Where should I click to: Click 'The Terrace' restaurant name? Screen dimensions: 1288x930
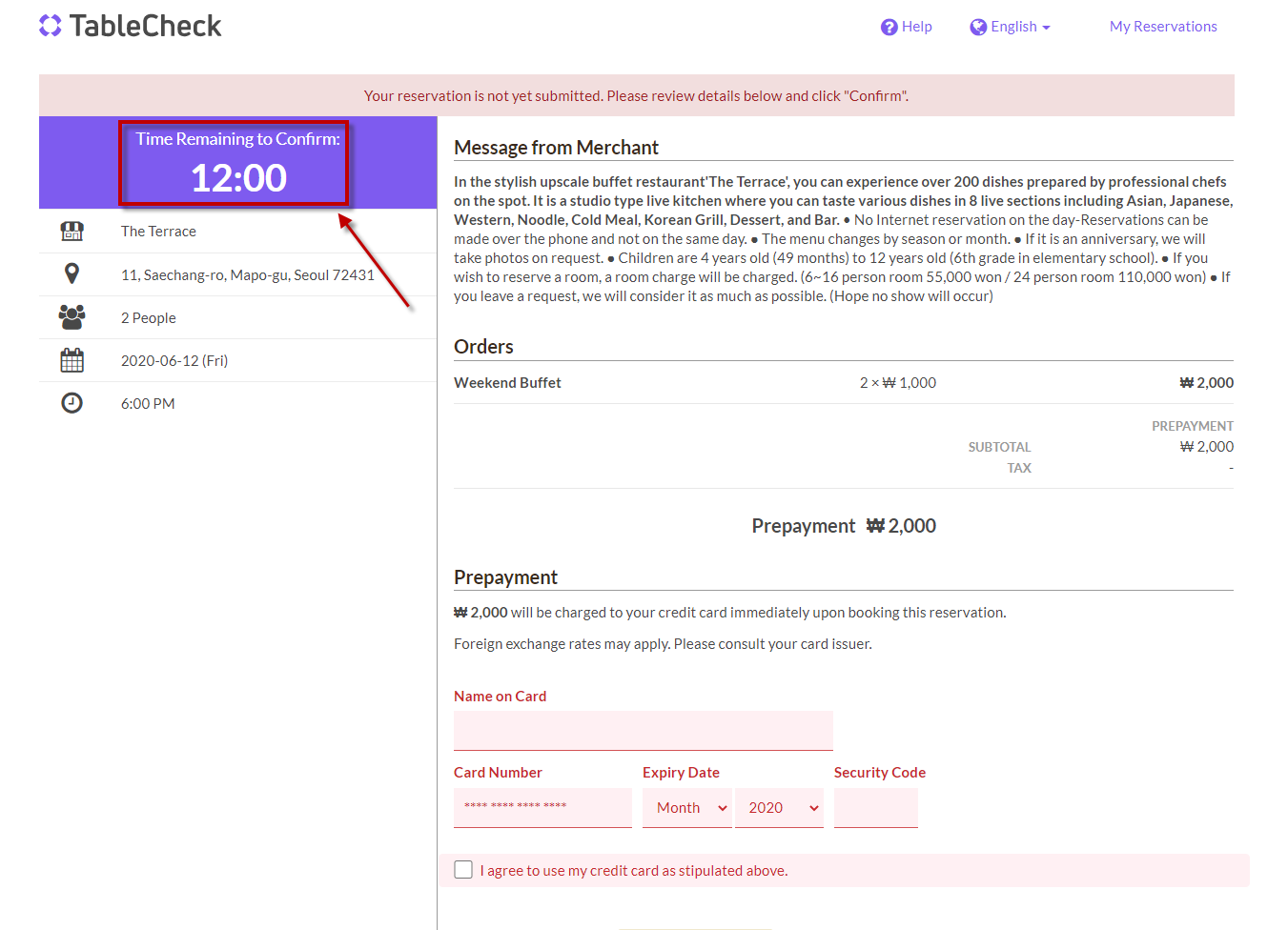pos(158,232)
